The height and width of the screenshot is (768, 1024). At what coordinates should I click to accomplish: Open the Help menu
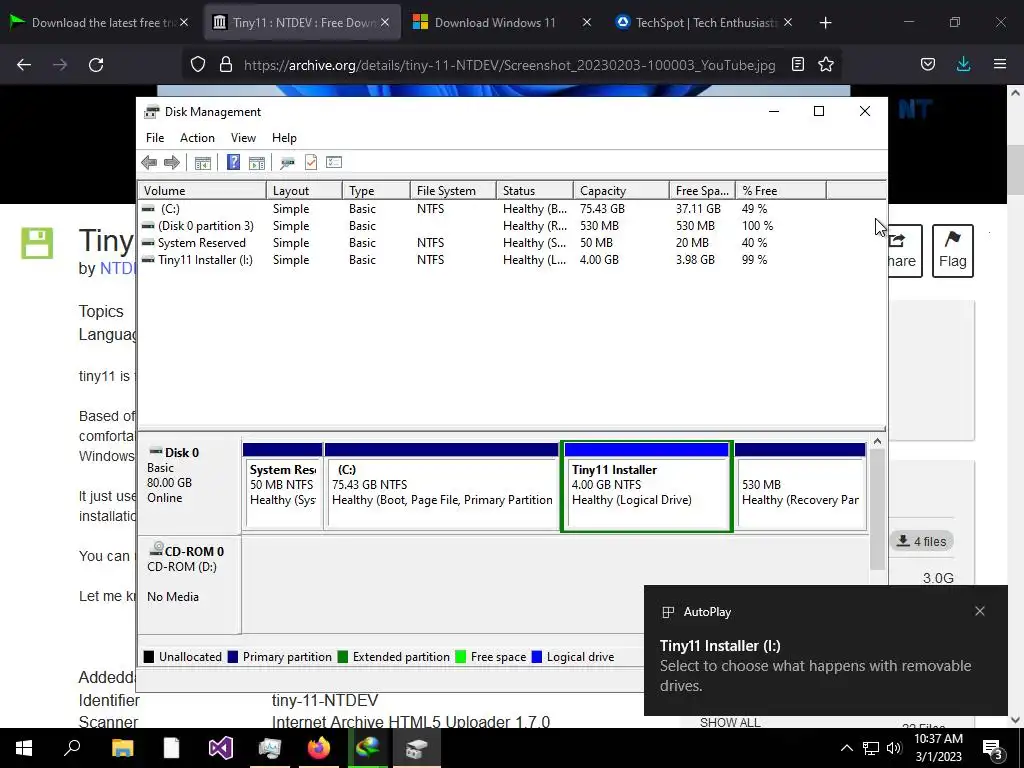click(284, 138)
